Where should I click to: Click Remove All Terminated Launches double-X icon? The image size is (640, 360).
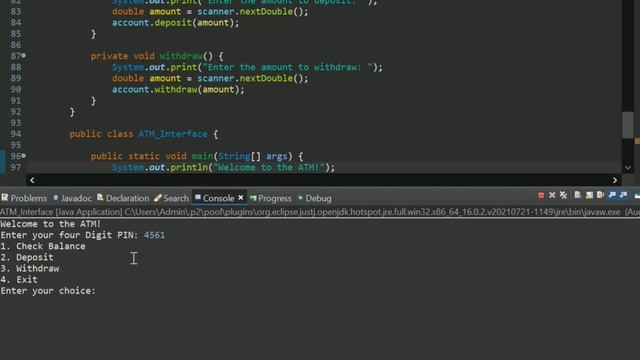tap(564, 196)
